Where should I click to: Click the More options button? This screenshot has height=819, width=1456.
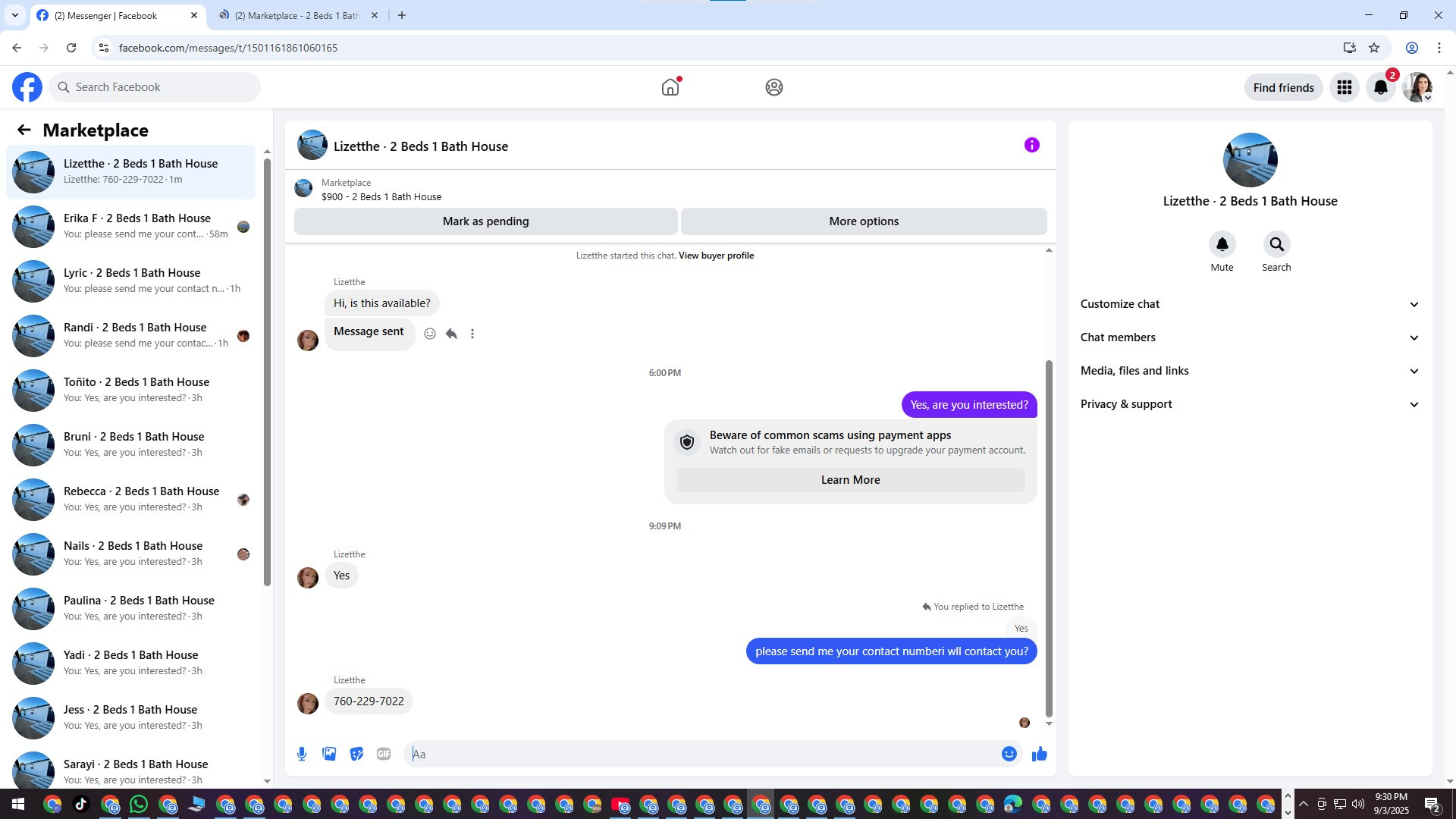click(864, 221)
